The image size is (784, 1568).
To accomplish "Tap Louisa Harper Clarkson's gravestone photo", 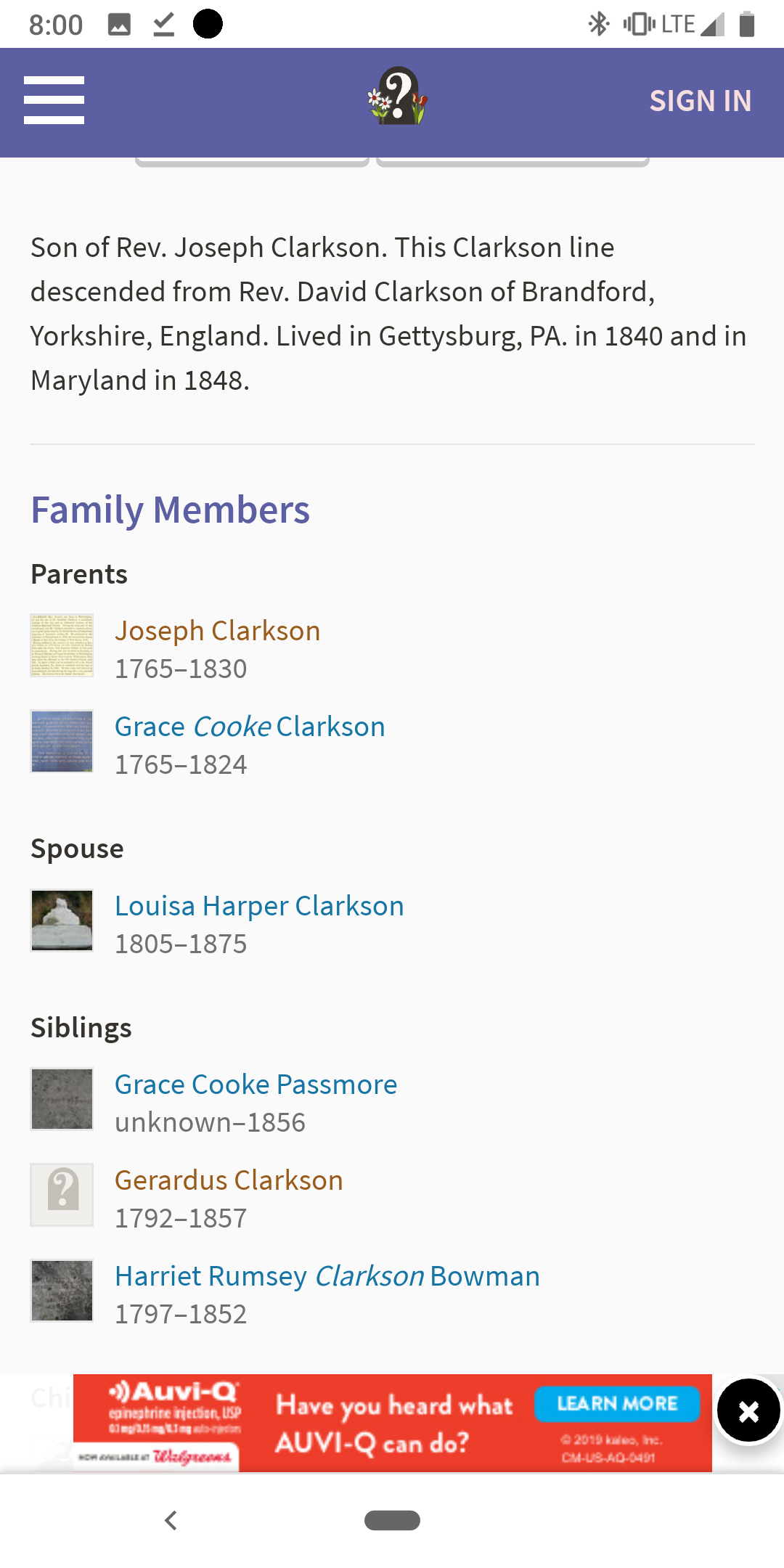I will 62,920.
